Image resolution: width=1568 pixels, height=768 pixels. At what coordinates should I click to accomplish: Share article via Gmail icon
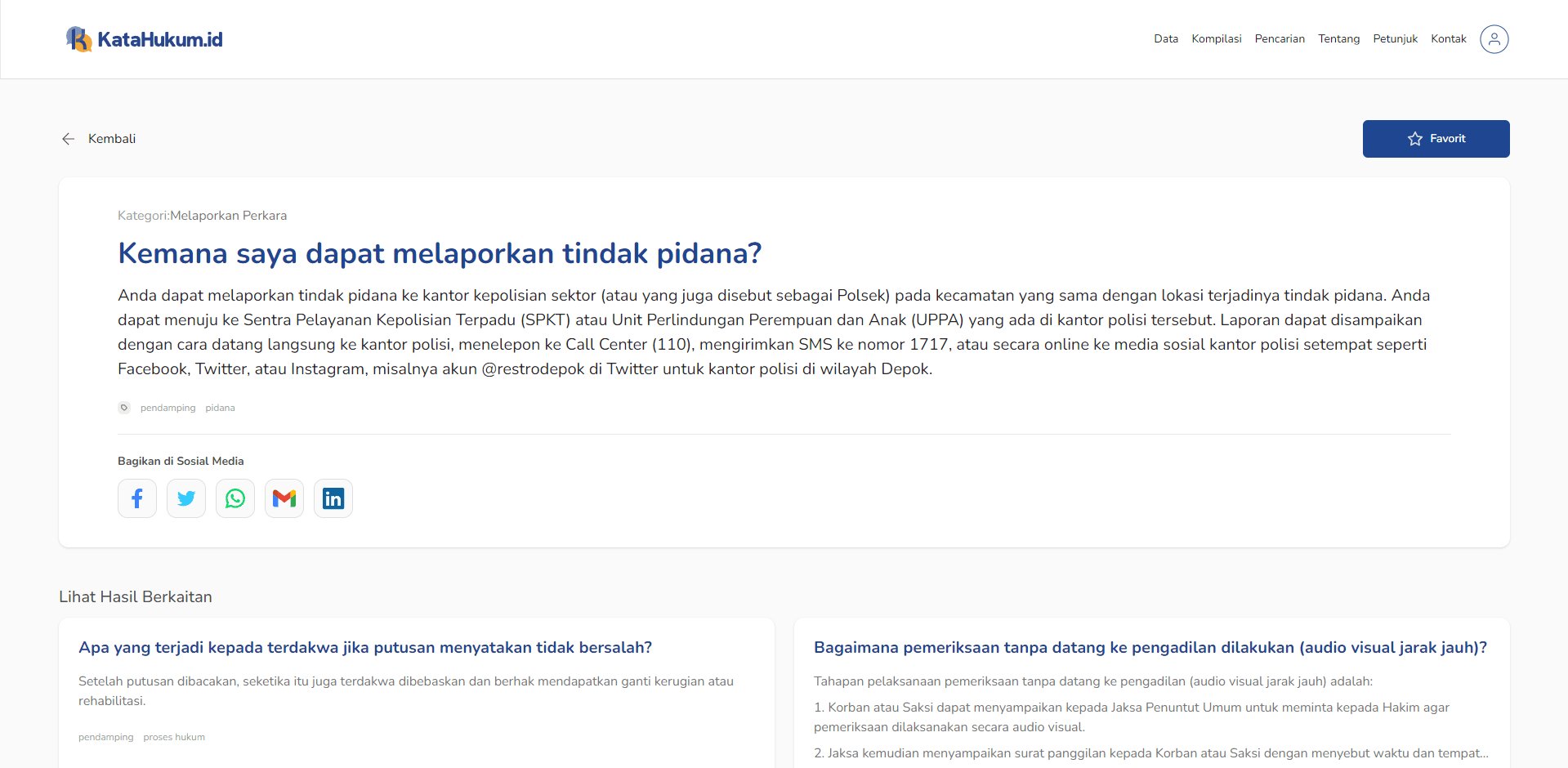click(x=284, y=498)
